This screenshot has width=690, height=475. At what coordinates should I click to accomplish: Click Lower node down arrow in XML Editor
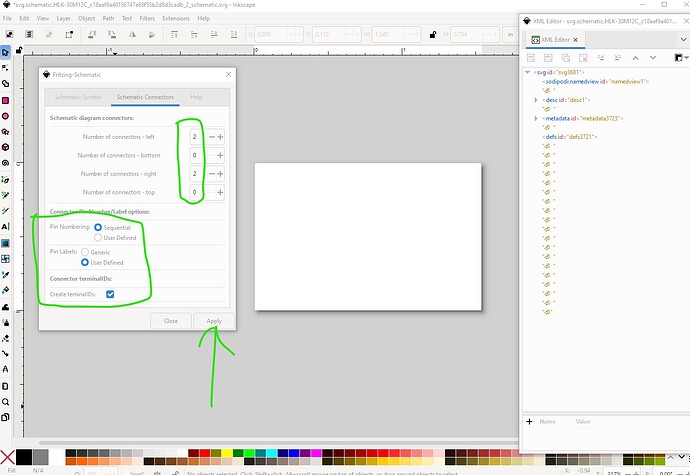tap(653, 58)
